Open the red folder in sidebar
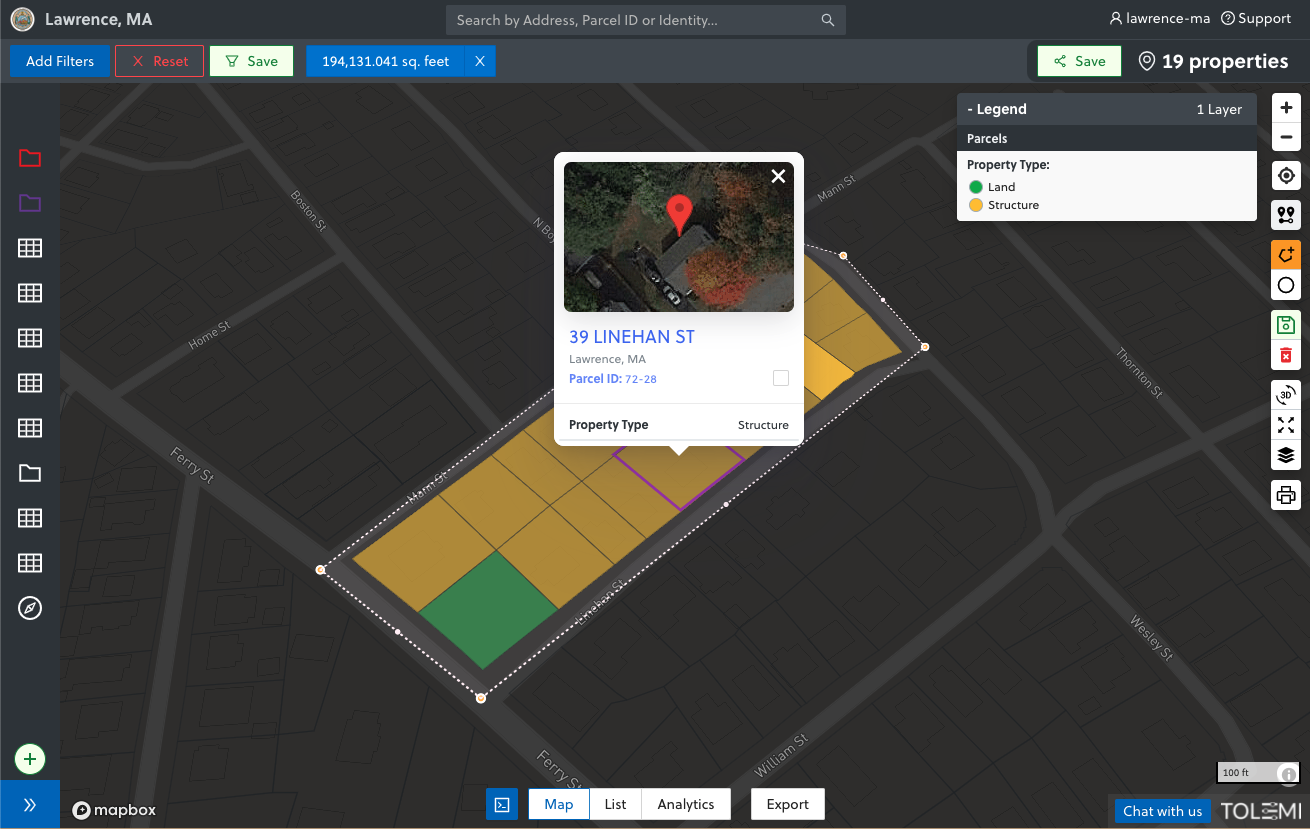This screenshot has height=829, width=1310. click(30, 158)
